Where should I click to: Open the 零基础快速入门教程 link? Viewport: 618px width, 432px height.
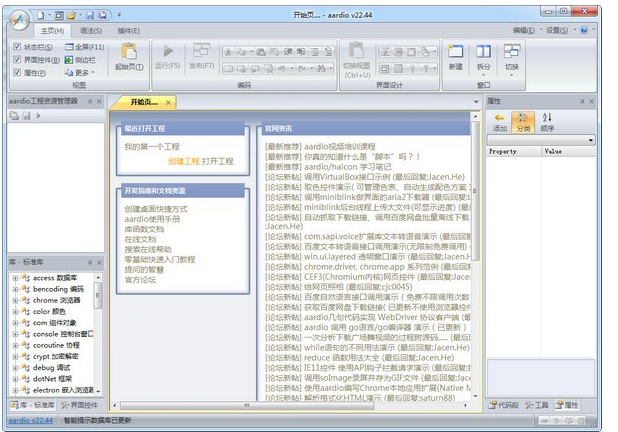tap(160, 260)
